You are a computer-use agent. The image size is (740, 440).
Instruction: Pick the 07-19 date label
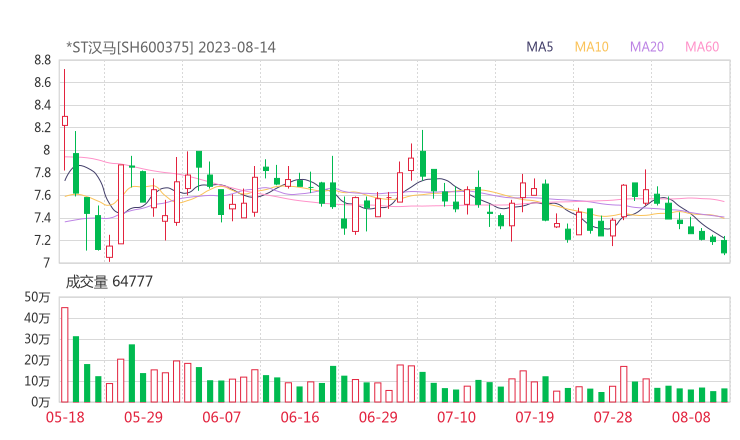click(x=534, y=417)
